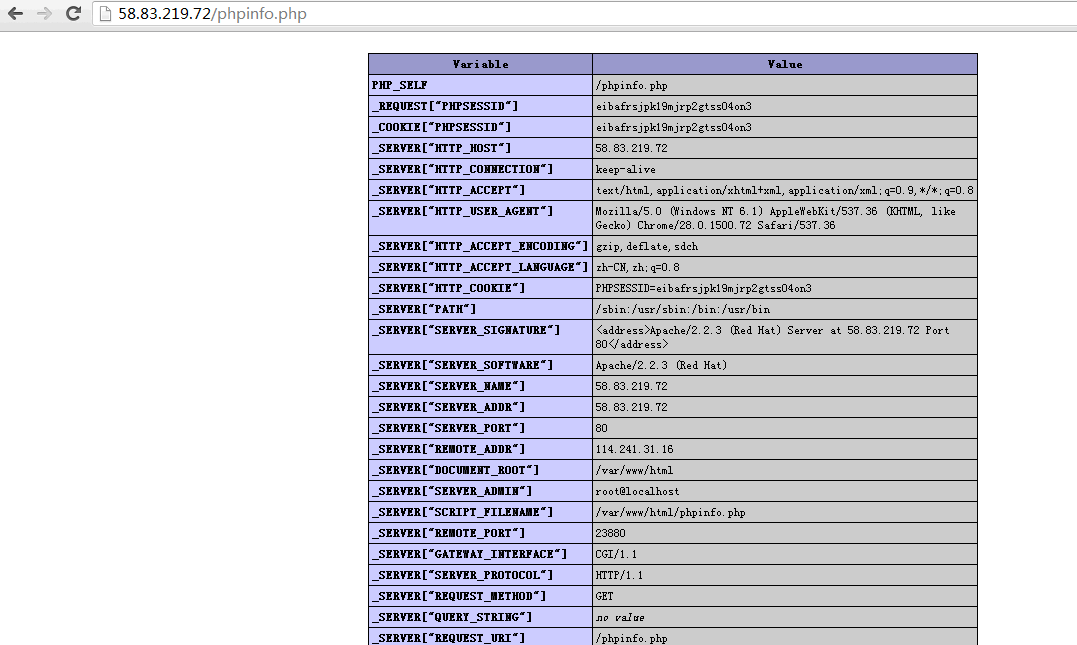Click the server port value 80
The height and width of the screenshot is (645, 1077).
coord(602,429)
